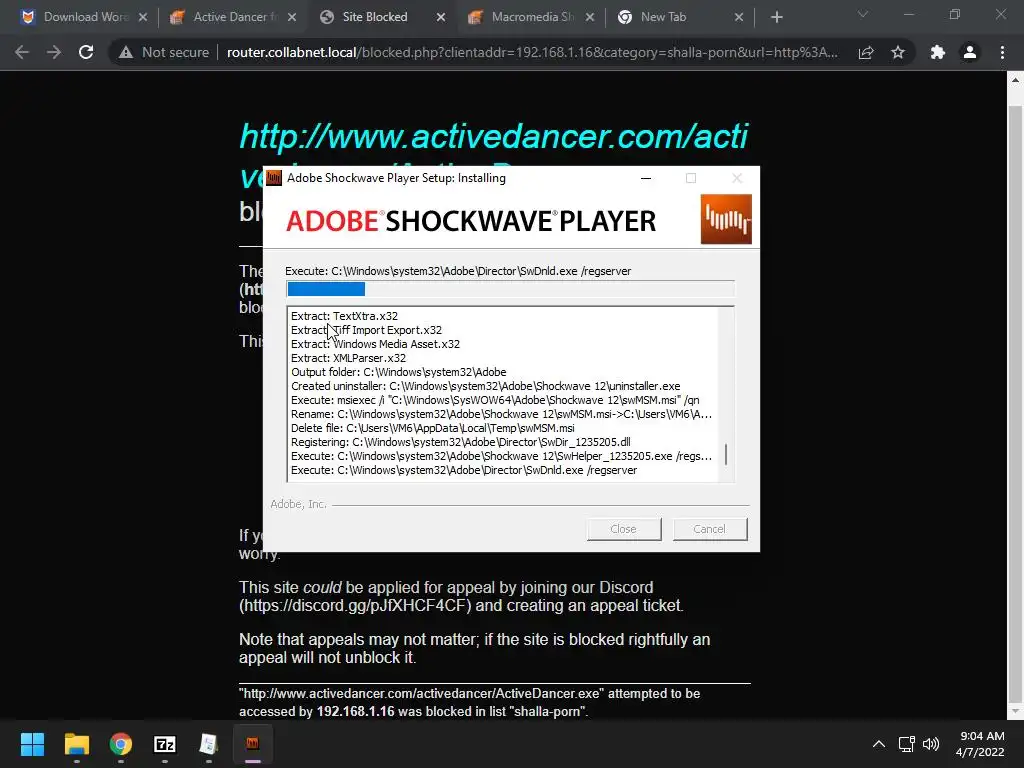This screenshot has height=768, width=1024.
Task: Open 7-Zip from the taskbar
Action: (165, 744)
